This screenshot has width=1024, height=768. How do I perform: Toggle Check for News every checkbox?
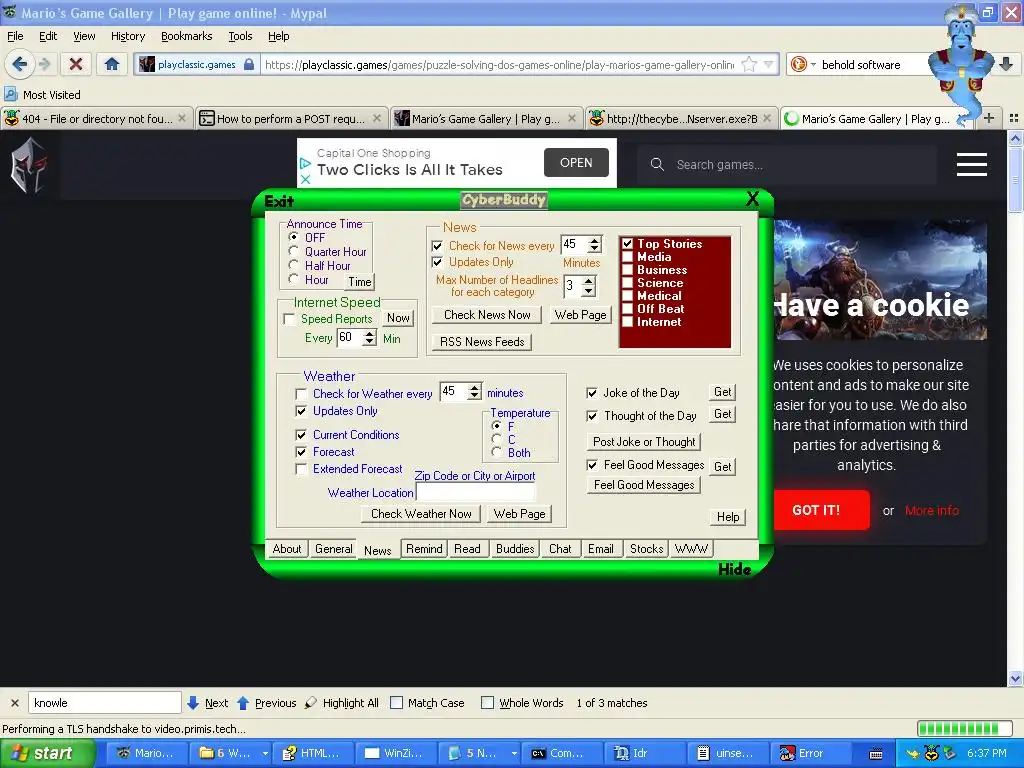437,246
